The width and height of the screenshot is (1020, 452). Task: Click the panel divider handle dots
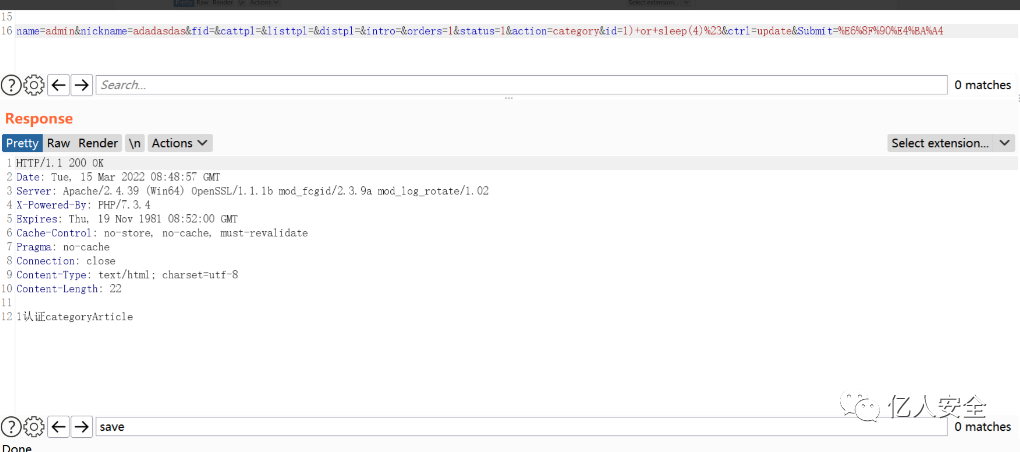coord(509,98)
